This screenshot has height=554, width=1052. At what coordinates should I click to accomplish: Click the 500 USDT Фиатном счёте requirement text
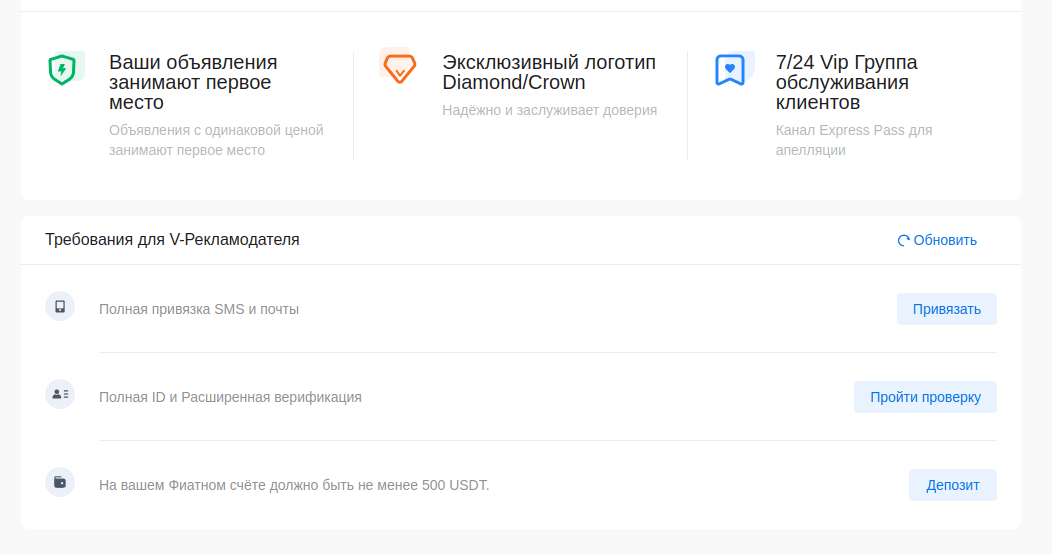[294, 485]
